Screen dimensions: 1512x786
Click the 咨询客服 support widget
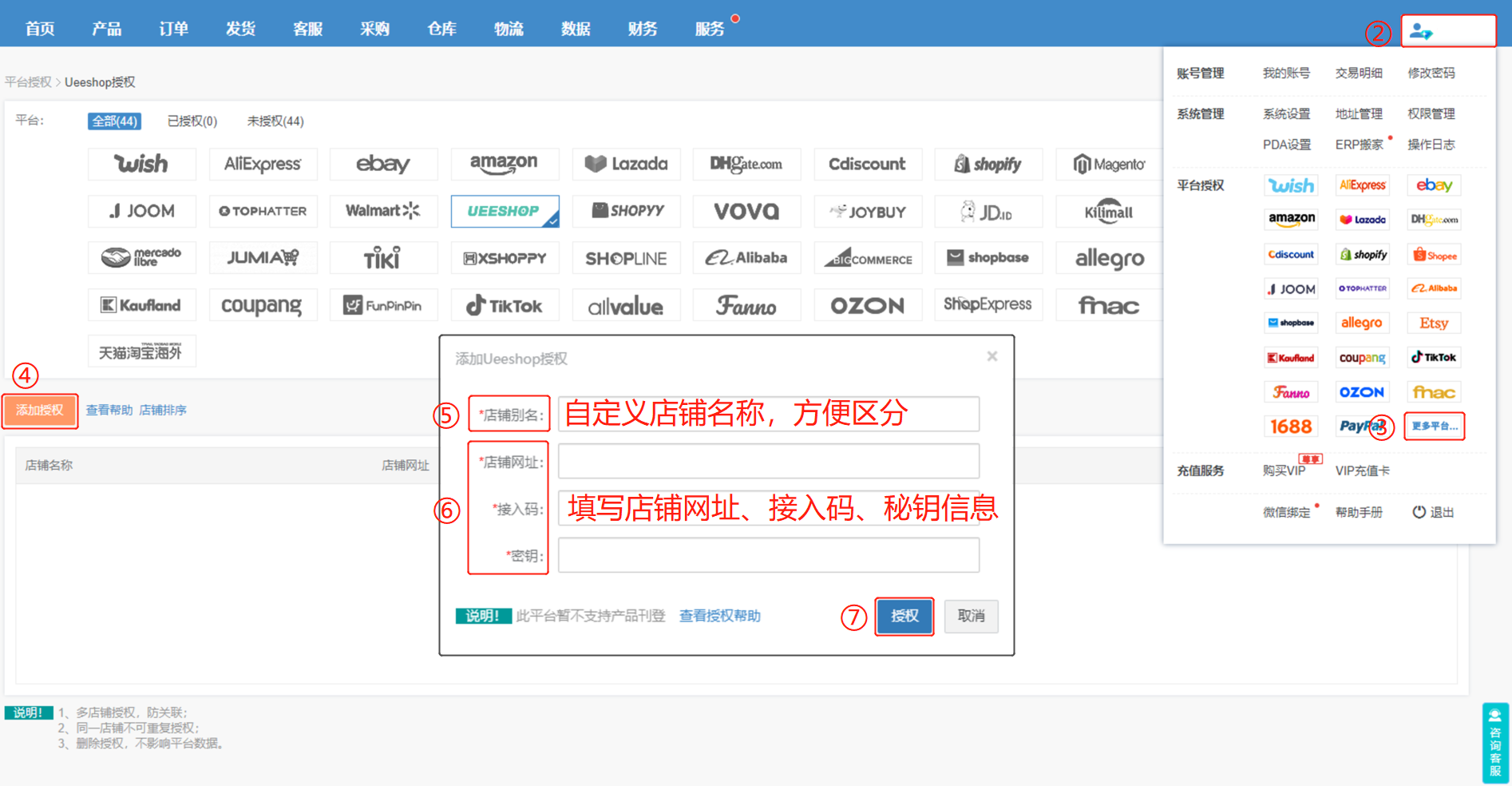(1495, 744)
